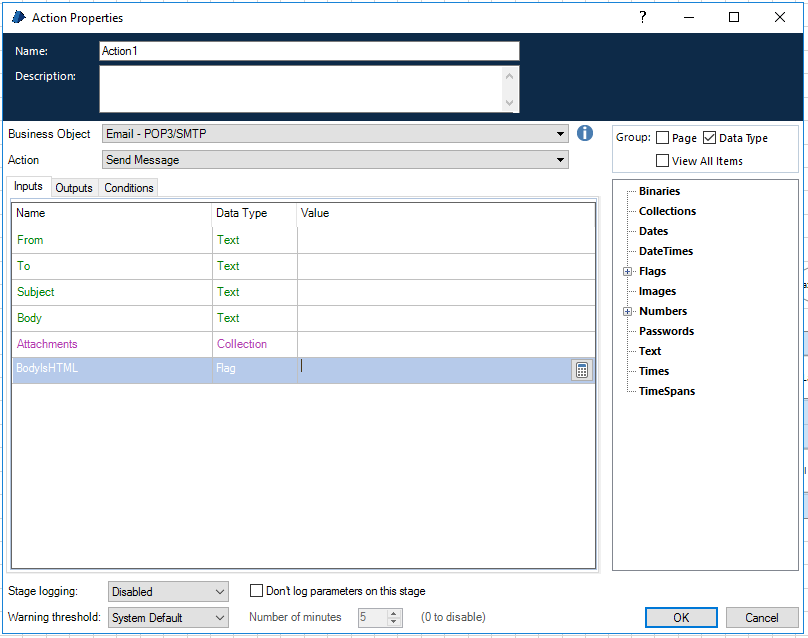
Task: Select the Passwords tree item
Action: pos(666,331)
